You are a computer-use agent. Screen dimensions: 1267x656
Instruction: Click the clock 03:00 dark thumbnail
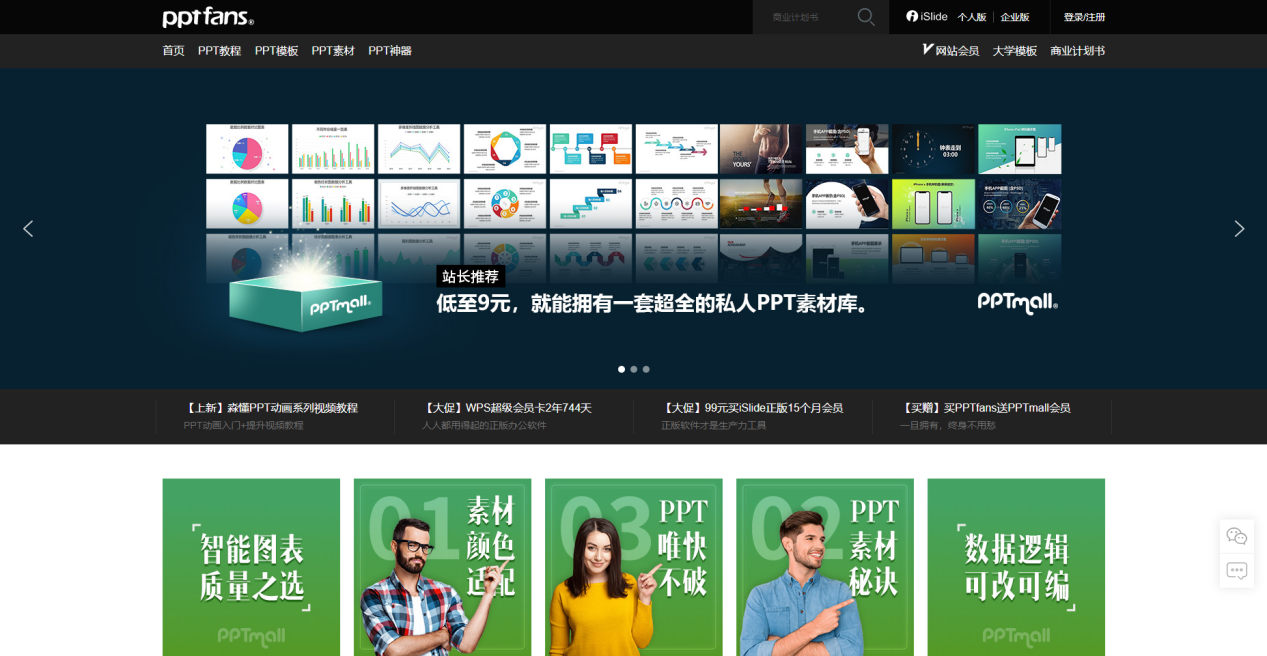933,149
